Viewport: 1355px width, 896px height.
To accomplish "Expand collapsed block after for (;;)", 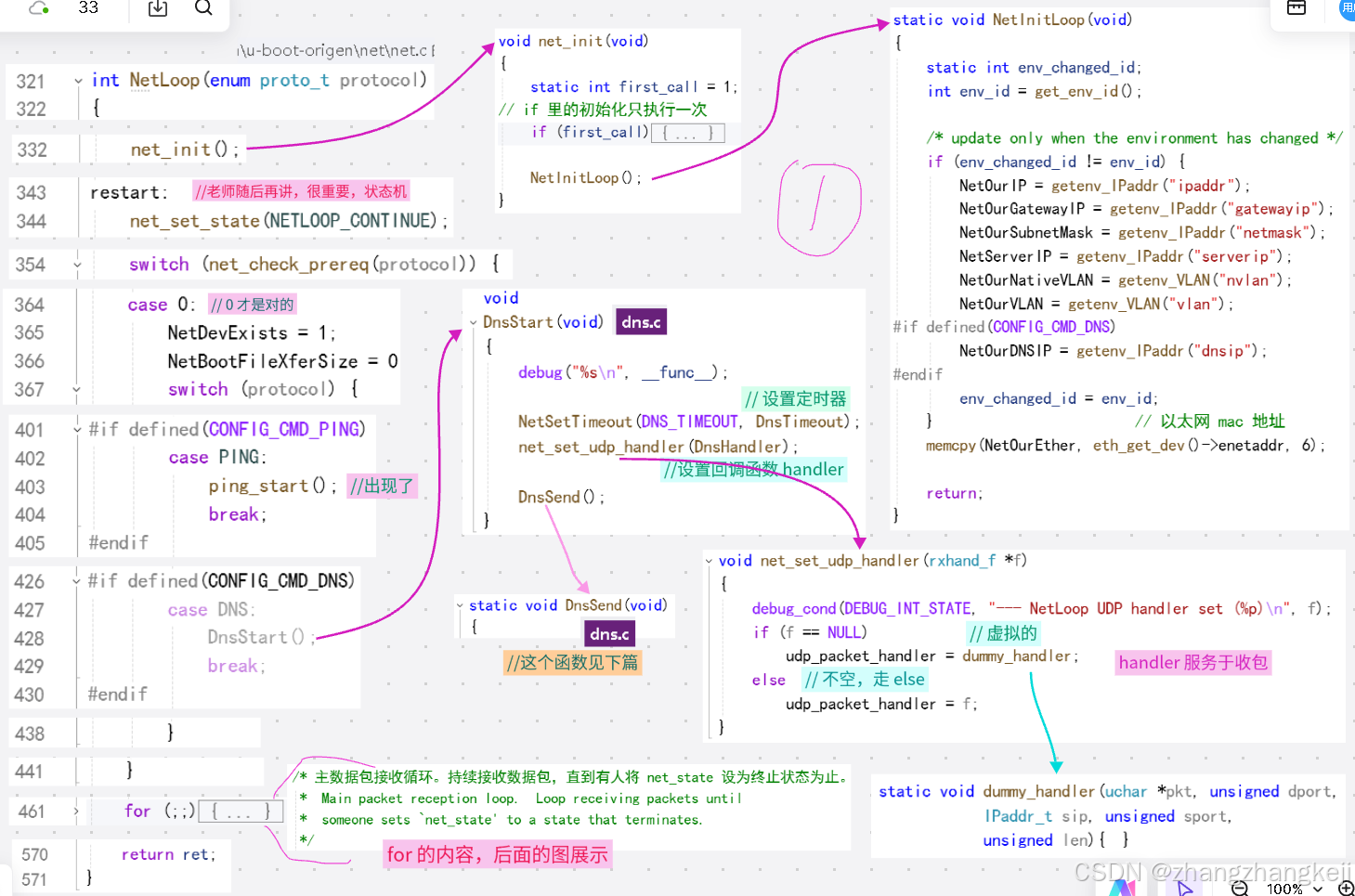I will coord(240,811).
